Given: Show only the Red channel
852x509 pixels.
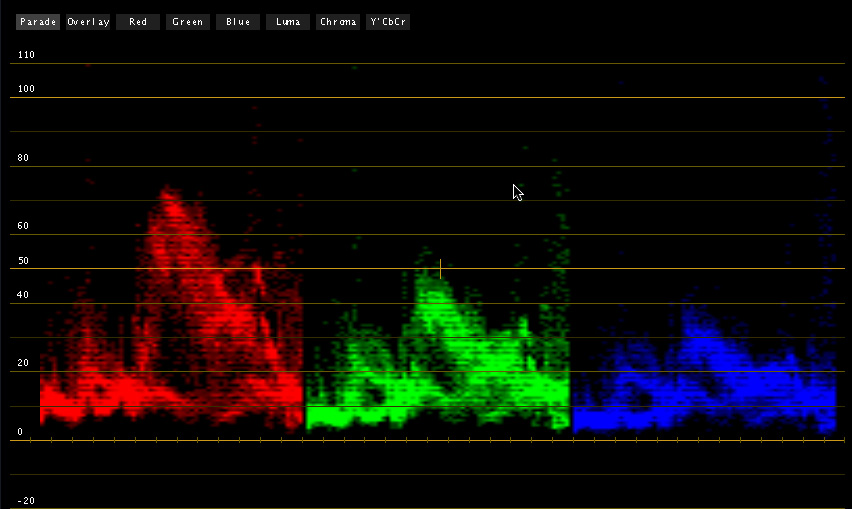Looking at the screenshot, I should point(138,22).
